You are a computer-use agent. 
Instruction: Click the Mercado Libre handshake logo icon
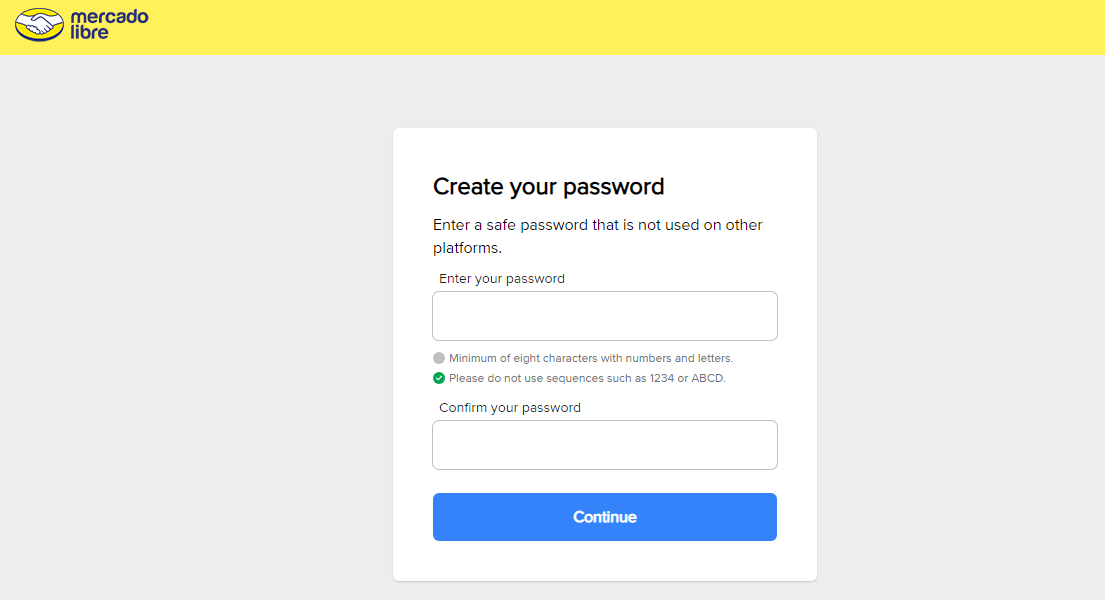(39, 24)
